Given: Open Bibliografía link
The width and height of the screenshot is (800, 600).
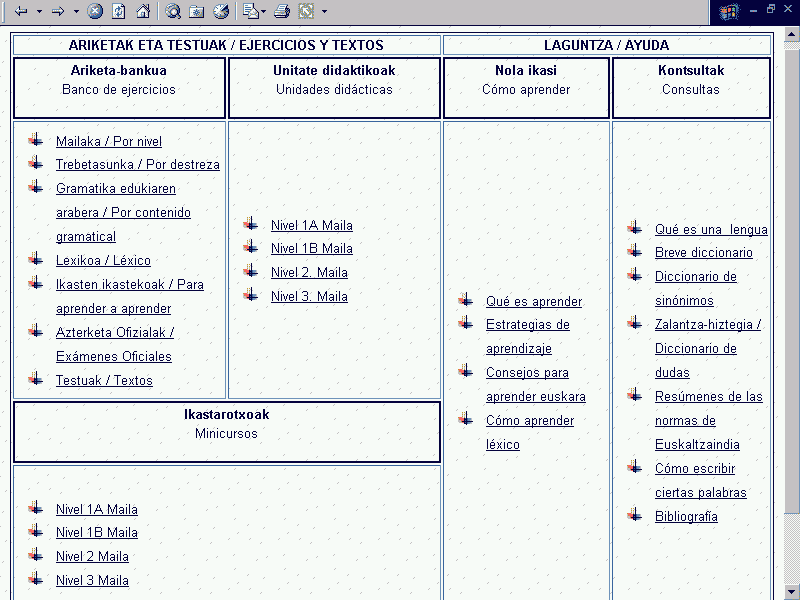Looking at the screenshot, I should 686,516.
